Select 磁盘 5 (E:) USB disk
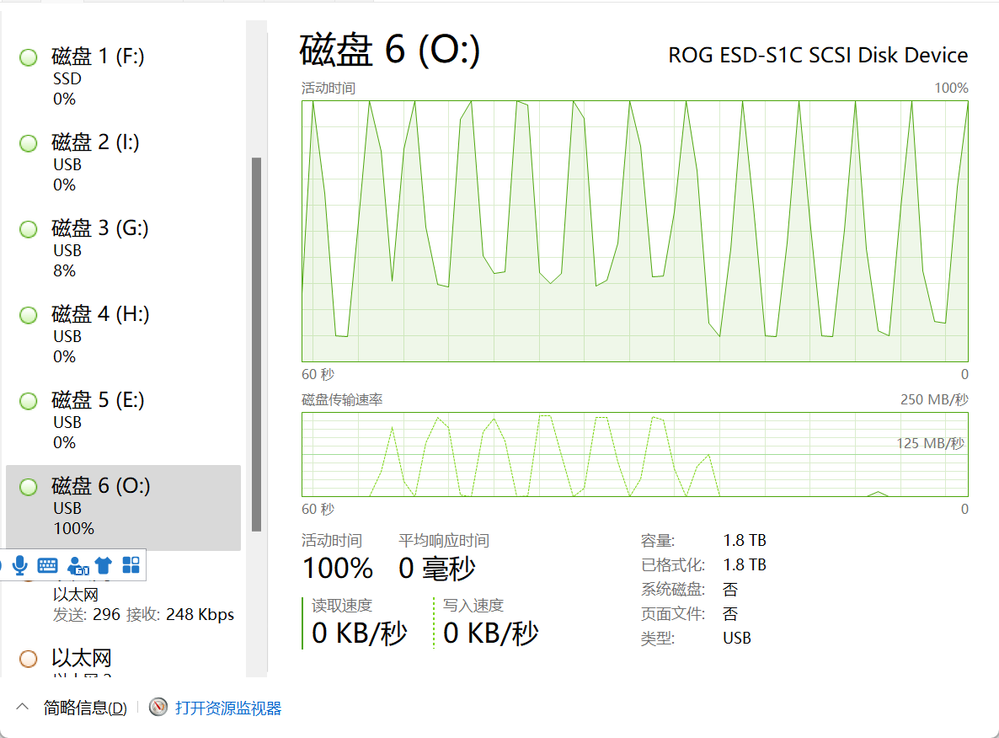 tap(124, 421)
